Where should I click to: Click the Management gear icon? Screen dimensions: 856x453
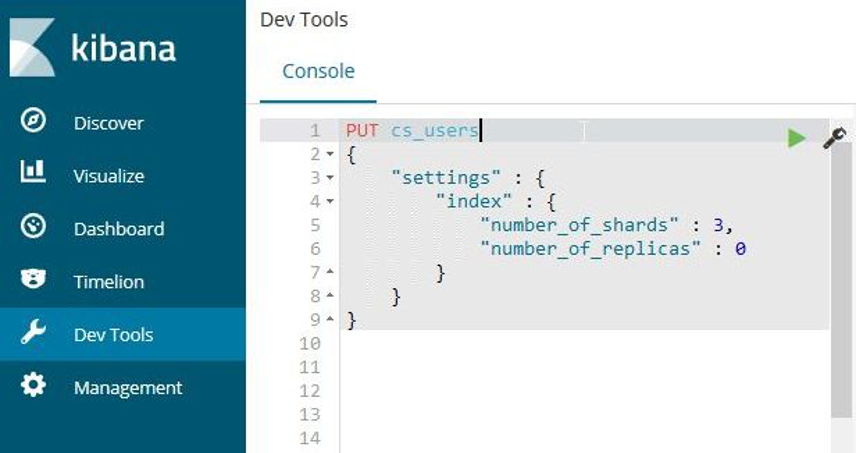(33, 387)
